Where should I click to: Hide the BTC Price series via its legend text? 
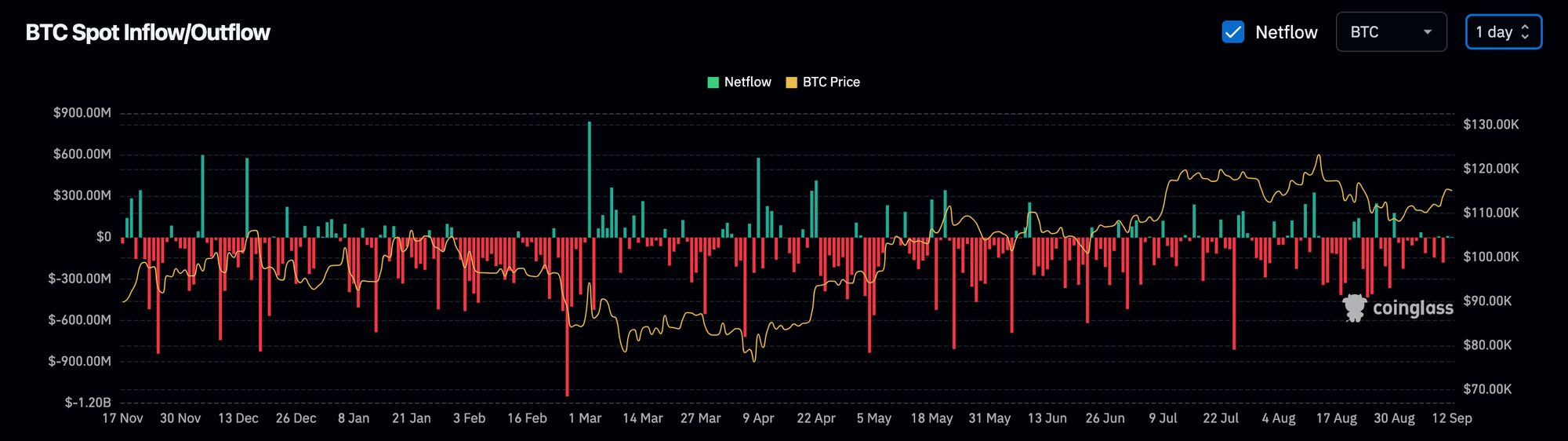(x=831, y=82)
